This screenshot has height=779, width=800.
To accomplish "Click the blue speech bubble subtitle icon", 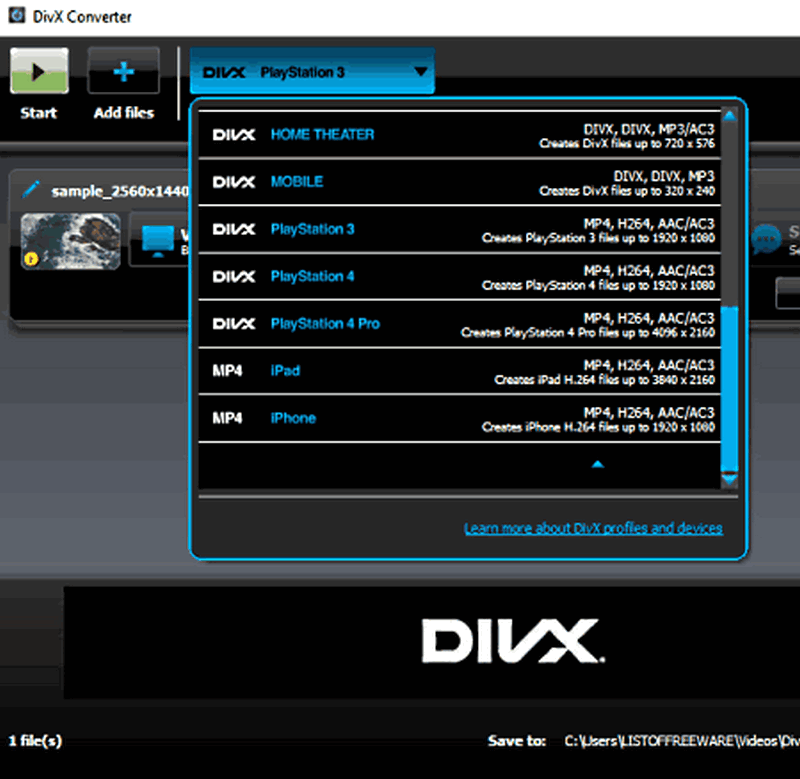I will coord(766,238).
